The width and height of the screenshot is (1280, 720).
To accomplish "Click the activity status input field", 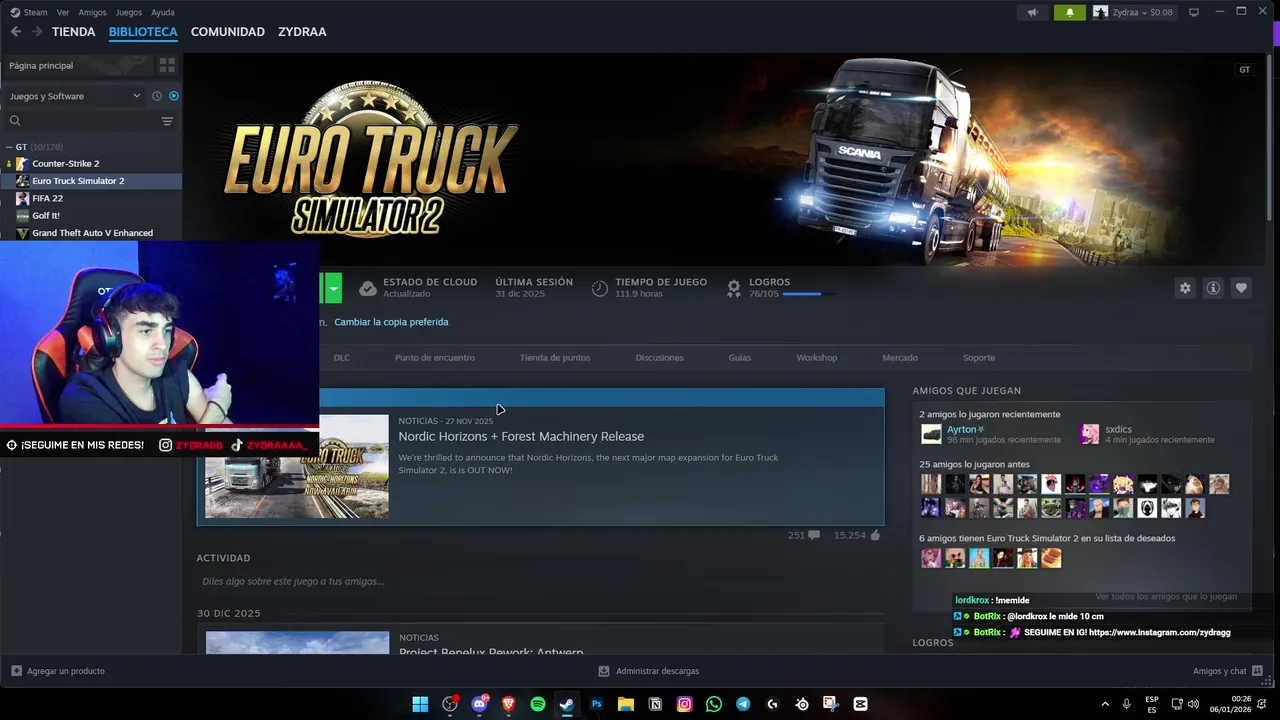I will click(x=540, y=581).
